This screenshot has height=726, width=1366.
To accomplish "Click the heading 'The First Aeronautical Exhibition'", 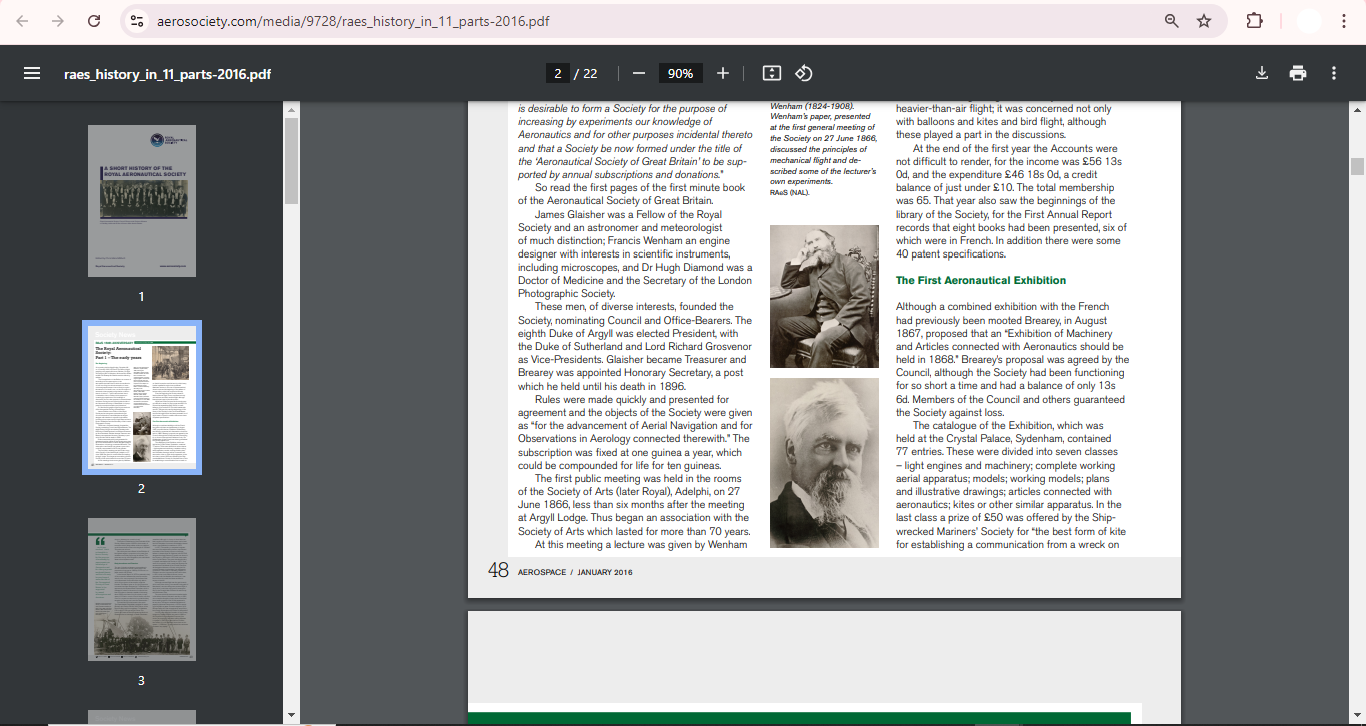I will click(x=980, y=281).
